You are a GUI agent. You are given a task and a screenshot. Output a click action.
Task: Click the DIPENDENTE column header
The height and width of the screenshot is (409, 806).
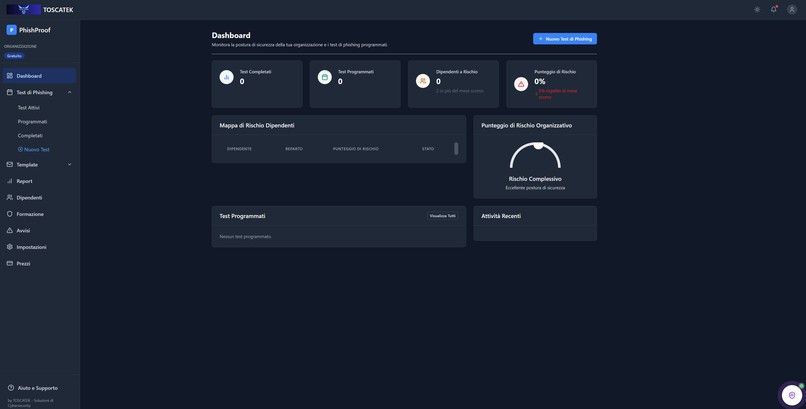[x=240, y=149]
